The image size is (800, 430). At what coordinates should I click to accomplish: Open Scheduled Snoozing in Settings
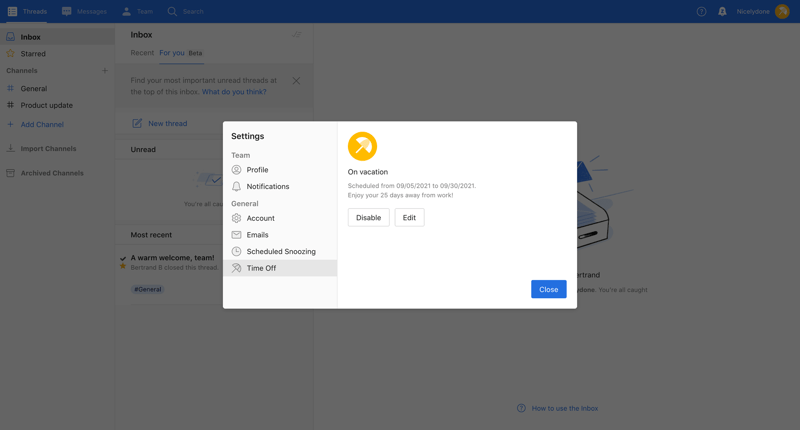[x=280, y=251]
